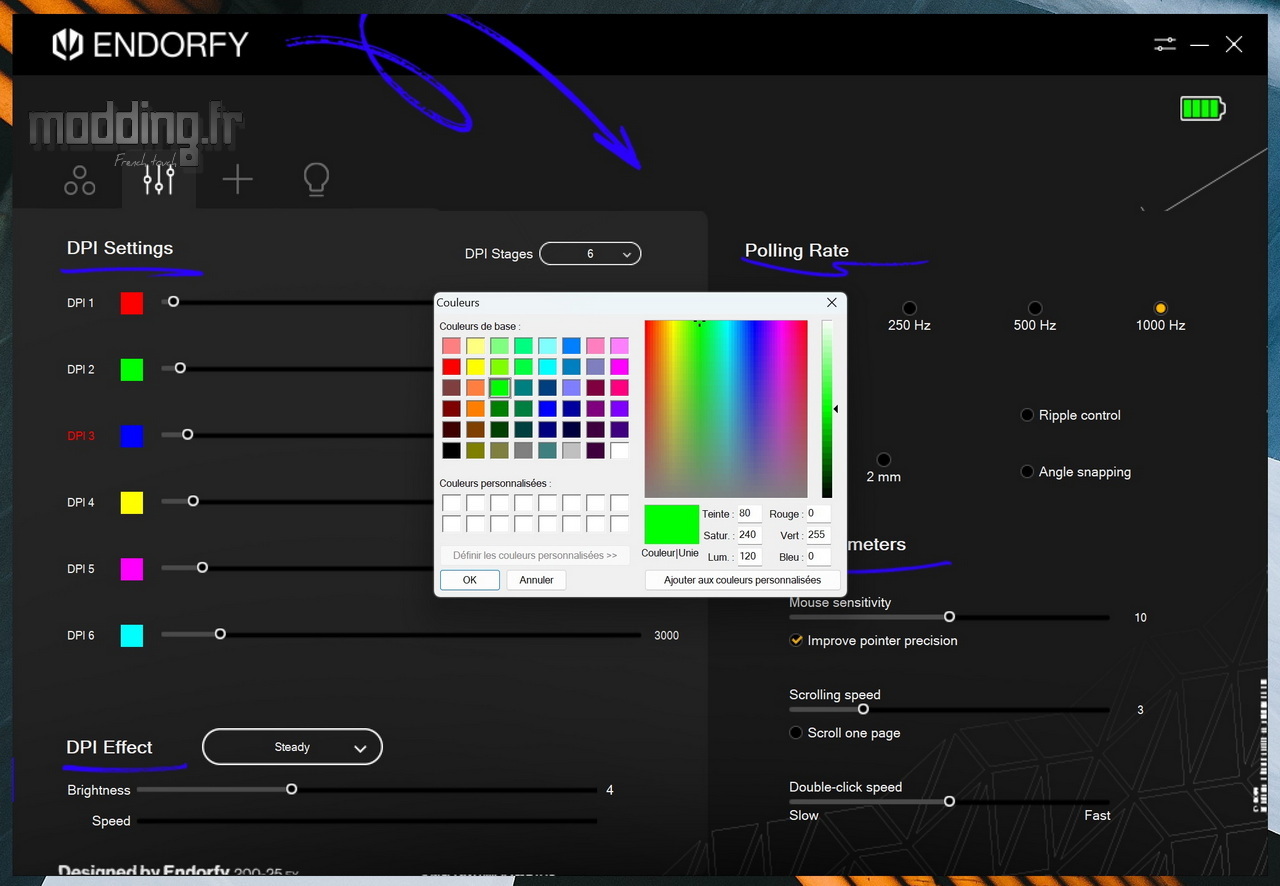Click the DPI 6 value 3000
Viewport: 1280px width, 886px height.
tap(666, 635)
